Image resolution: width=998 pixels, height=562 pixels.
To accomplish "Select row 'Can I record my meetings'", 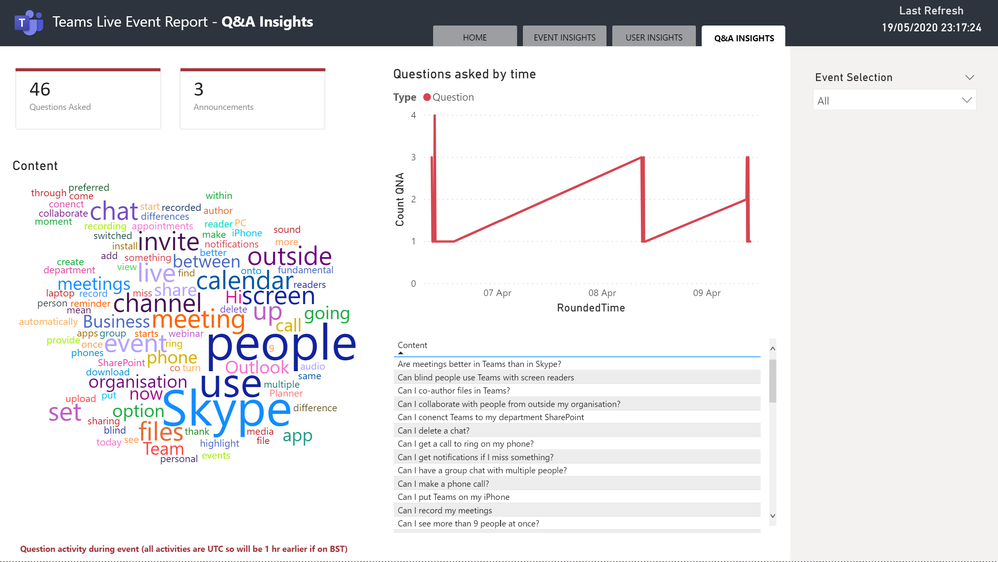I will pos(446,510).
